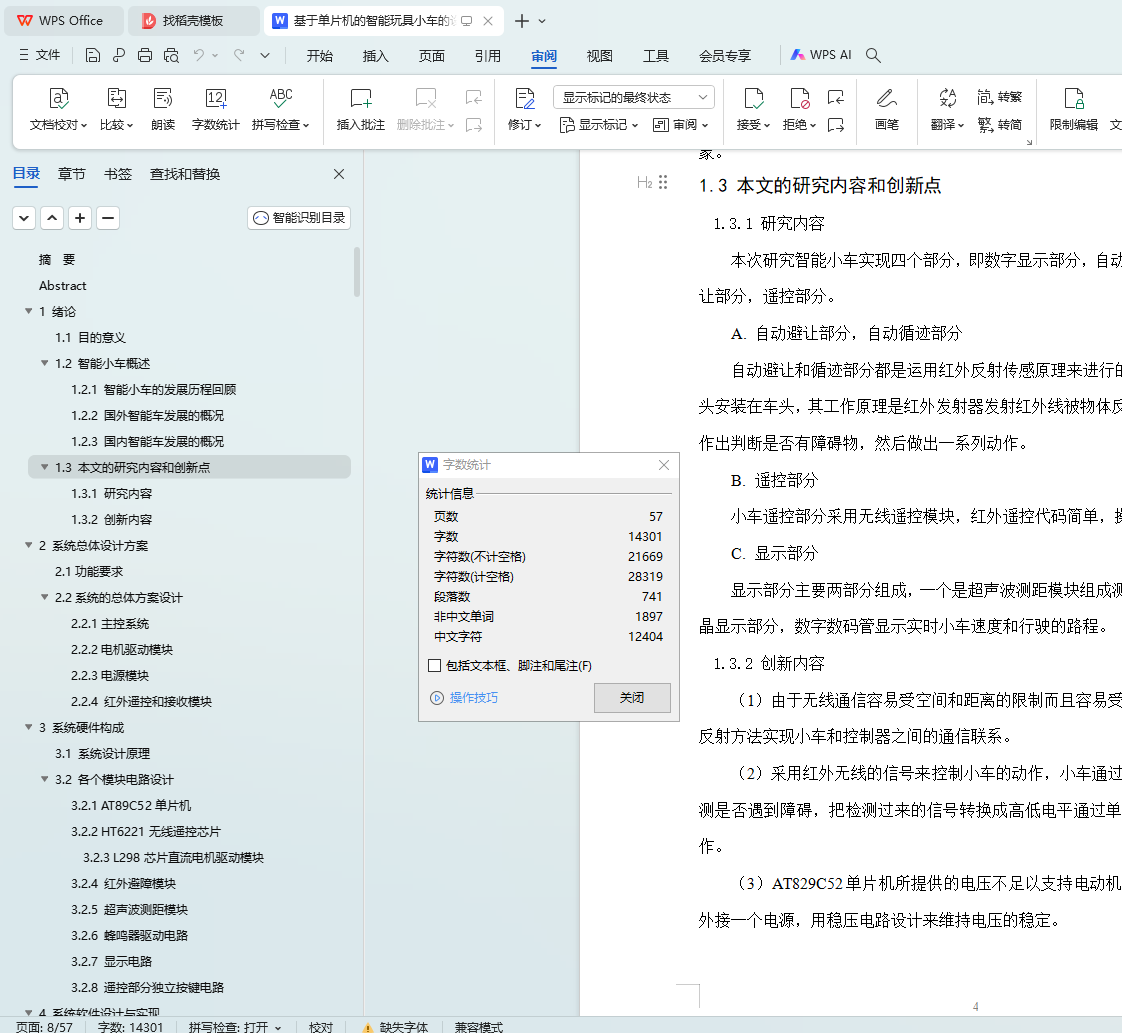Run 拼写检查 spell check

point(280,109)
